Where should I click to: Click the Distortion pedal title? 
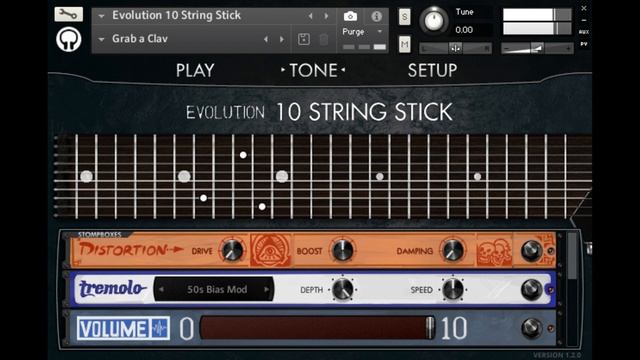click(x=131, y=249)
